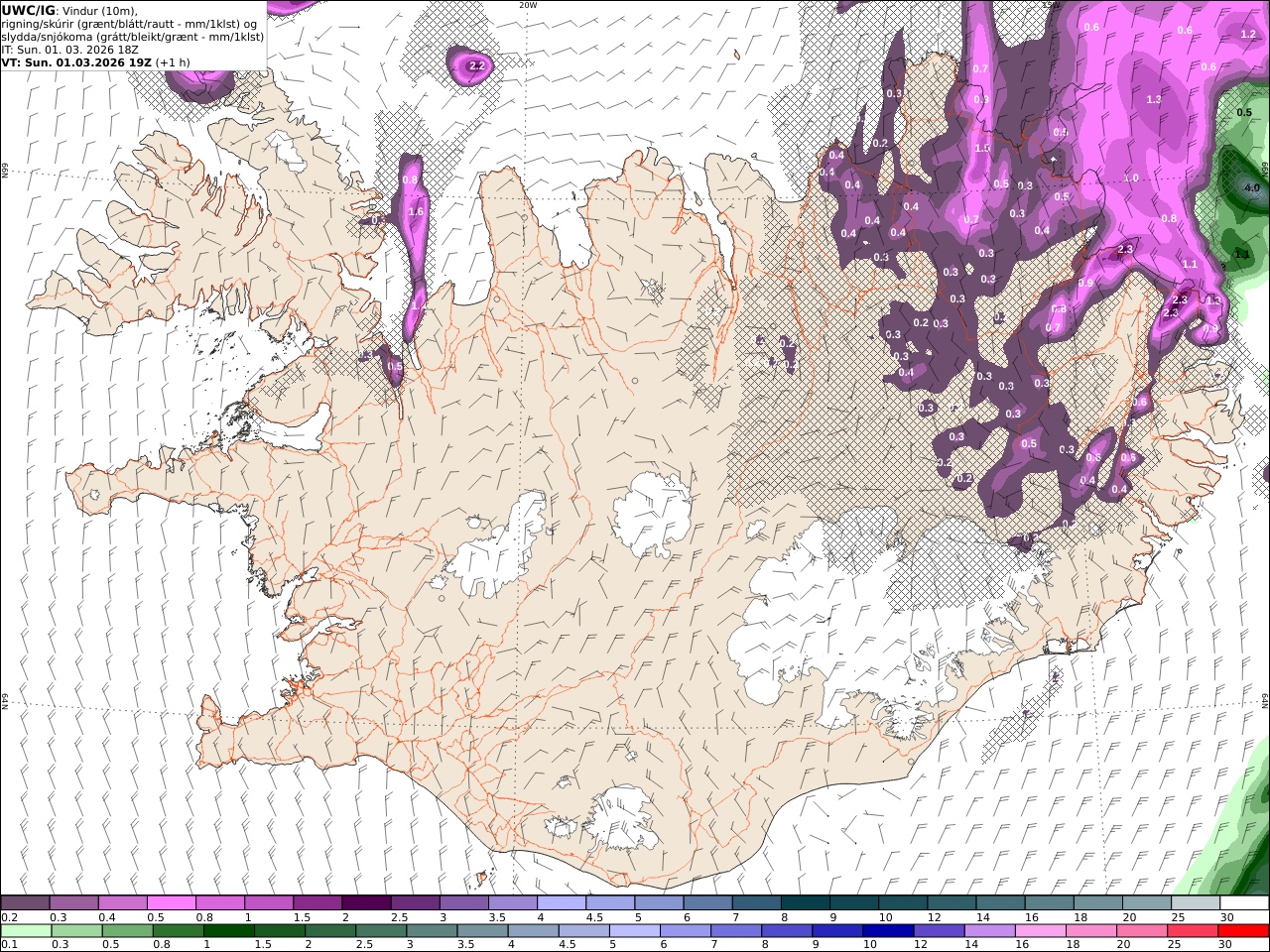This screenshot has width=1270, height=952.
Task: Click the 4.0 value in the dark green area
Action: point(1251,187)
